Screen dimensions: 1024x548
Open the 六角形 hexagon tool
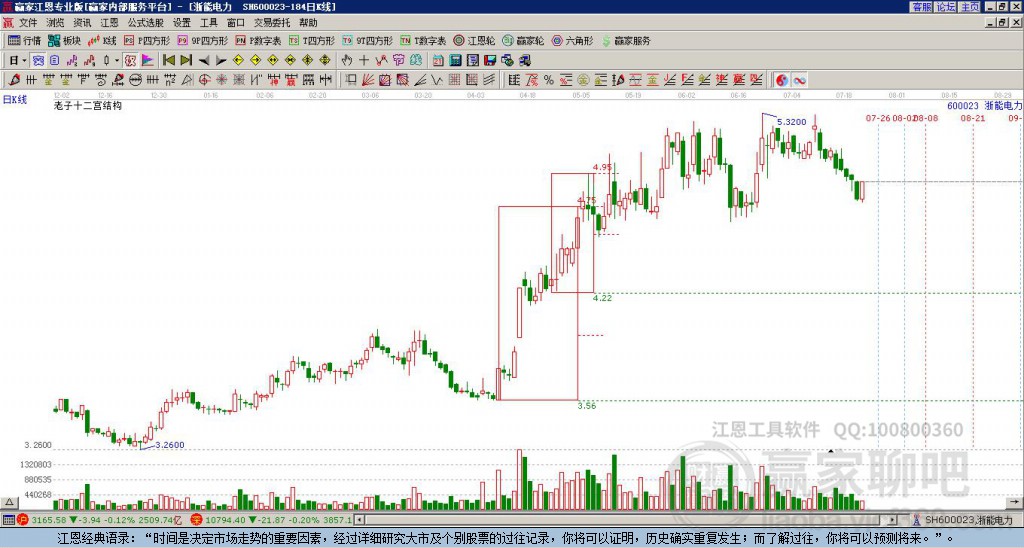pyautogui.click(x=573, y=40)
